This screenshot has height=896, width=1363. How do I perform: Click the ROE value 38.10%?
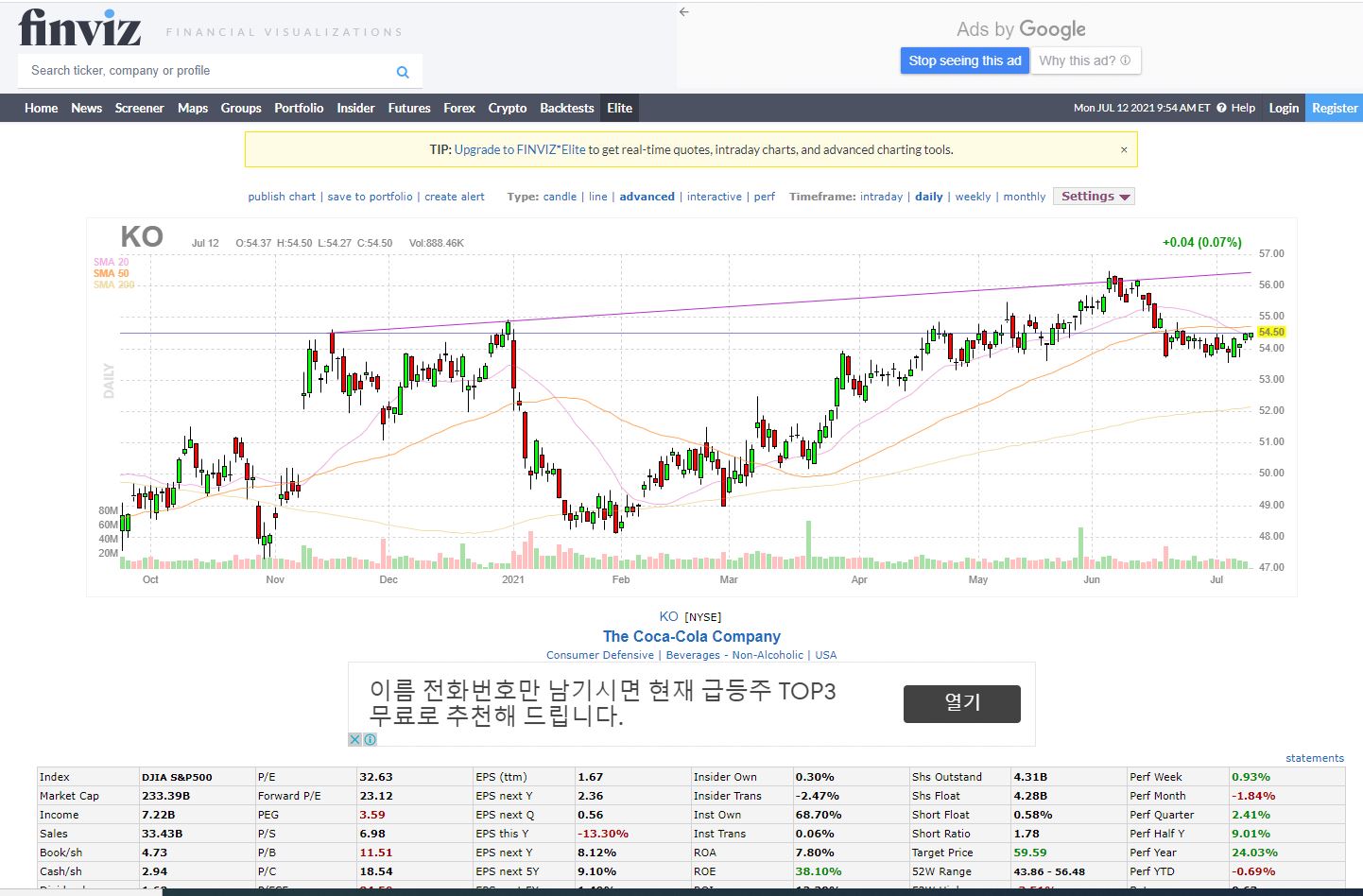(x=819, y=871)
